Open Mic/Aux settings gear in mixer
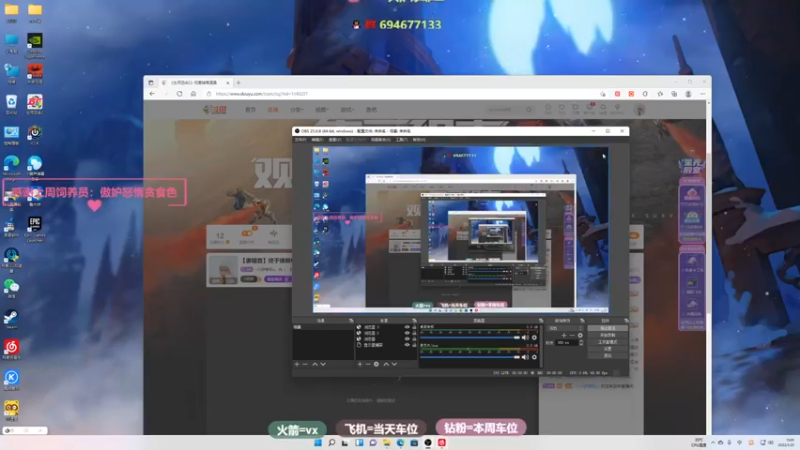Image resolution: width=800 pixels, height=450 pixels. [x=534, y=357]
